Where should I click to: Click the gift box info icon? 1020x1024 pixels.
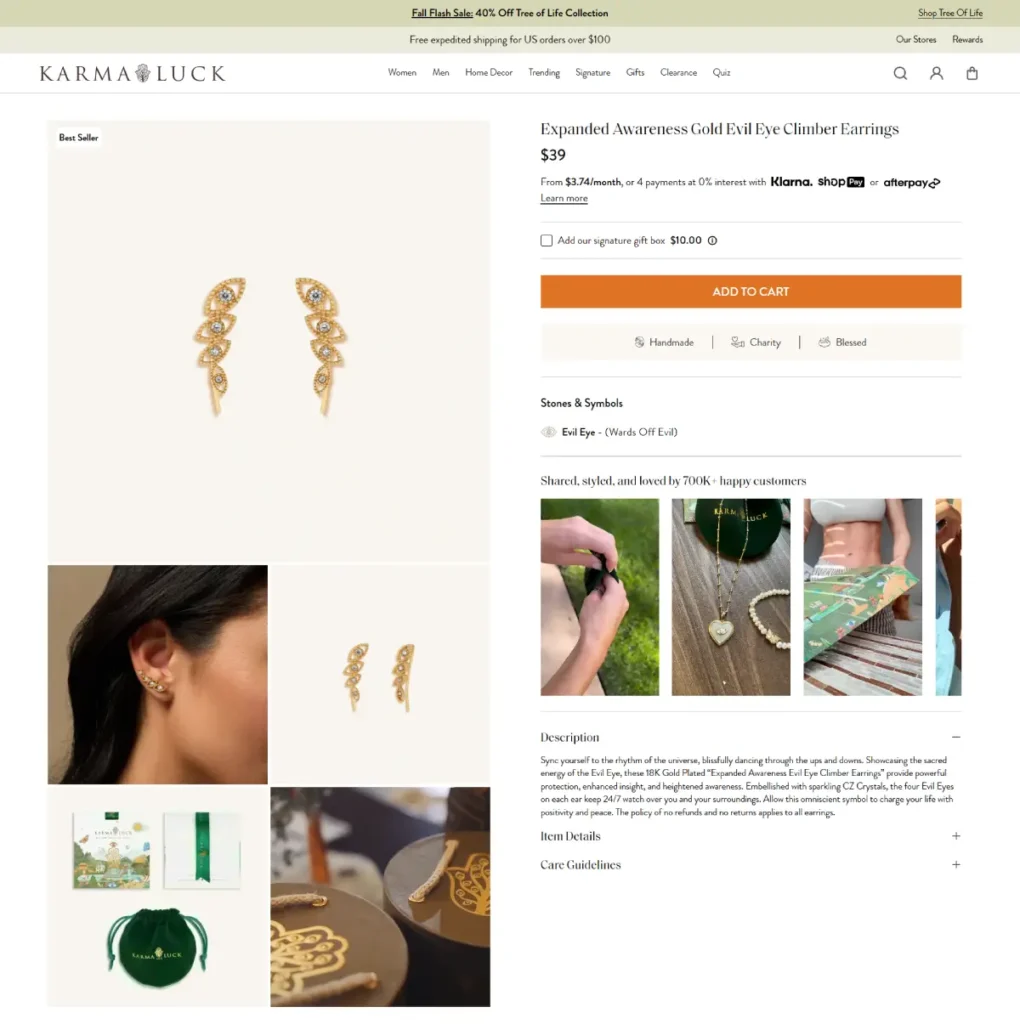point(712,240)
